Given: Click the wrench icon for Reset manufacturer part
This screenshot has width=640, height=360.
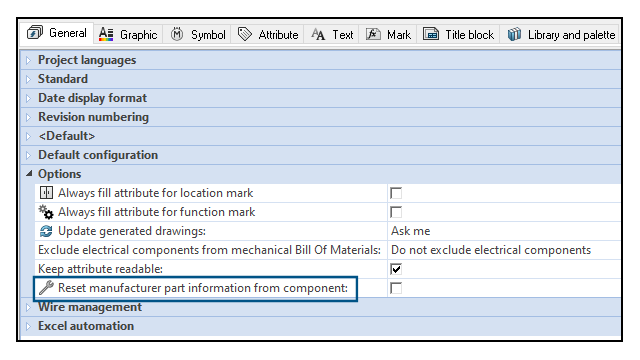Looking at the screenshot, I should coord(46,288).
